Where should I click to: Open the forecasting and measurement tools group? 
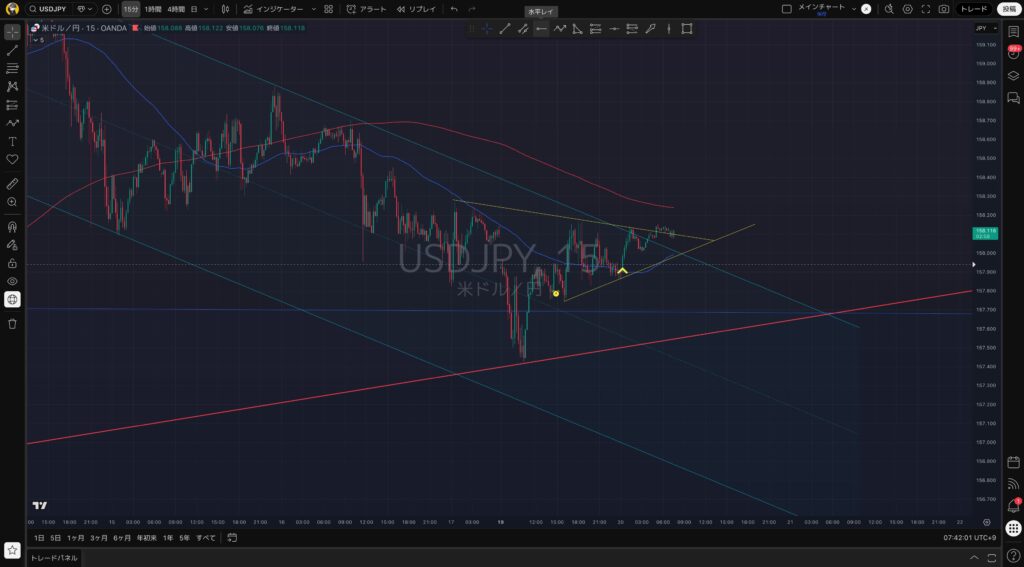coord(12,105)
